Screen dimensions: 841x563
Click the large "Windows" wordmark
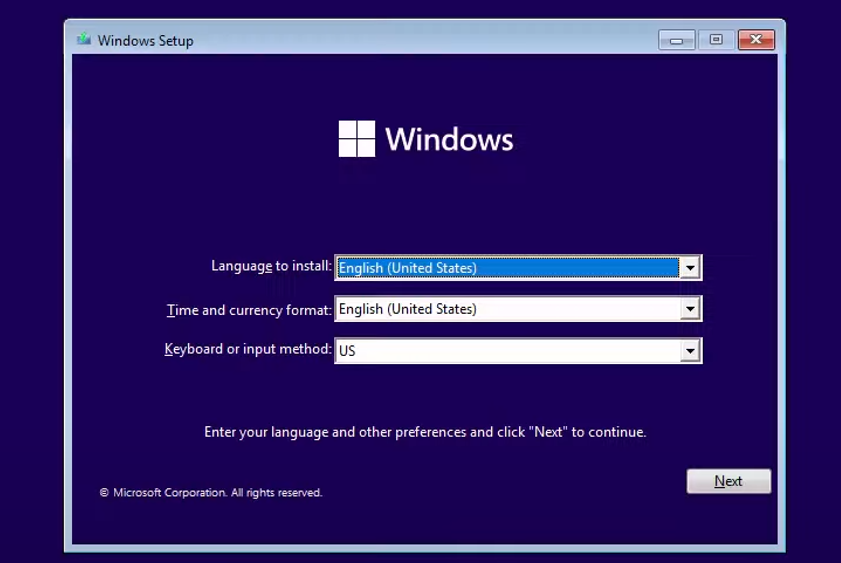pos(449,139)
